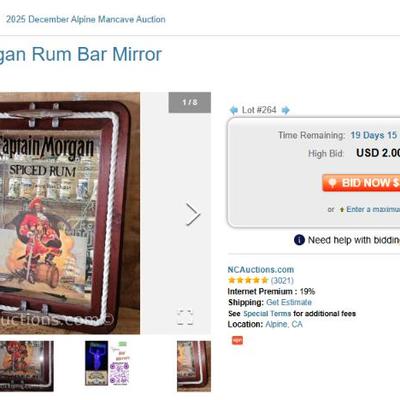
Task: Select the thumbnail with blue and purple graphics
Action: tap(107, 363)
